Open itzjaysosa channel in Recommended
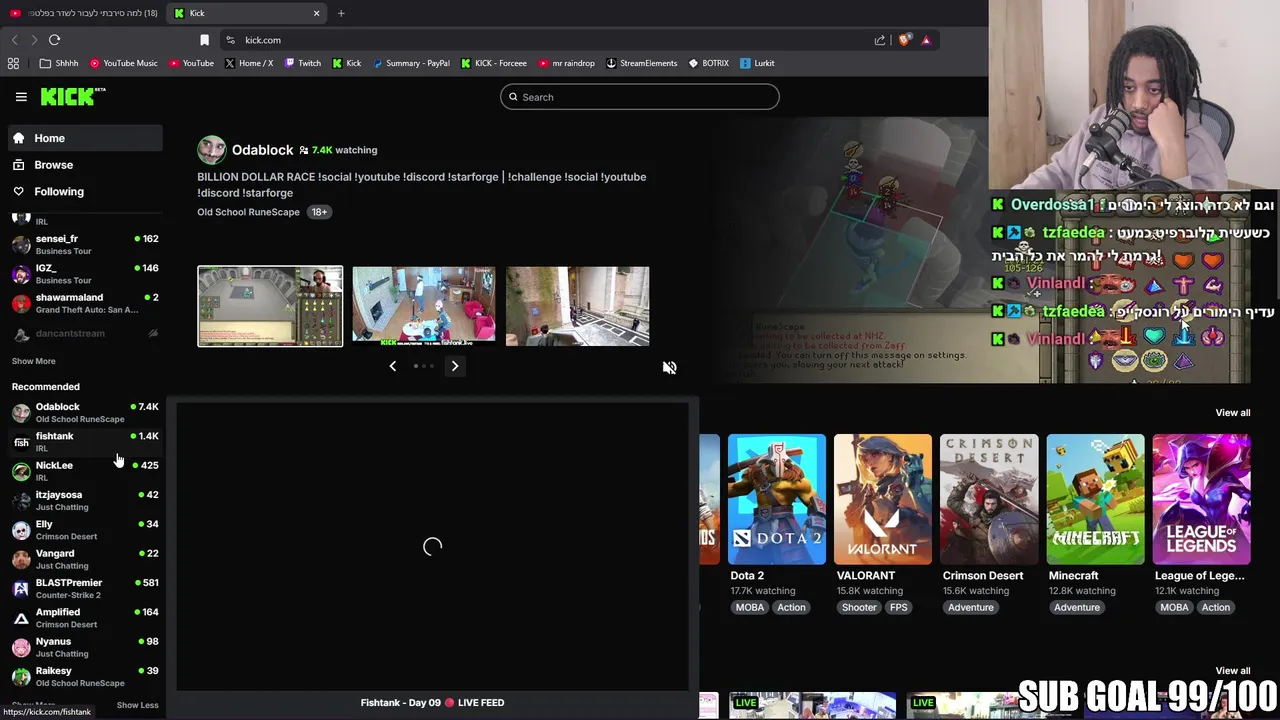Viewport: 1280px width, 720px height. pos(85,500)
